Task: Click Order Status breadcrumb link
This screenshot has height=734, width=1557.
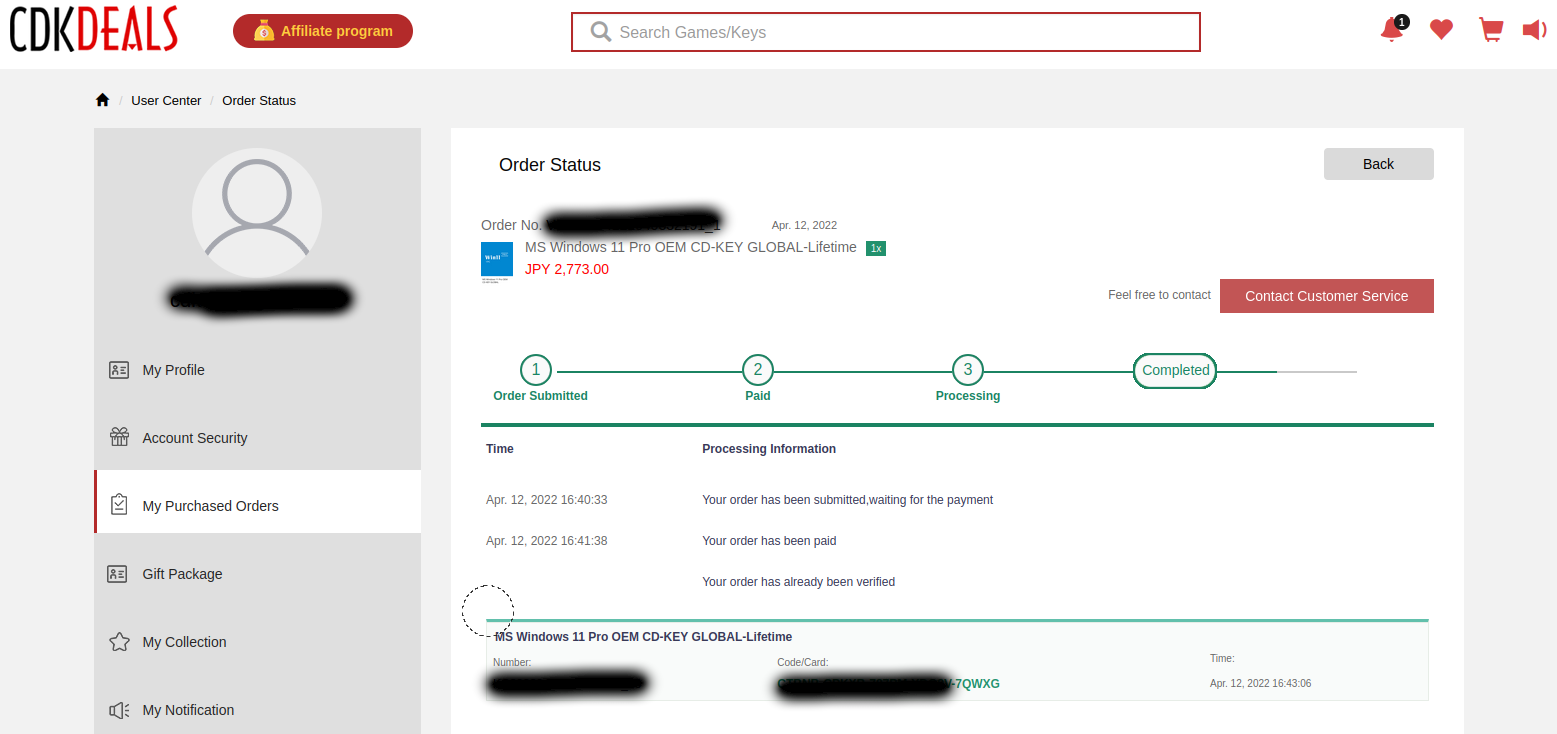Action: (259, 100)
